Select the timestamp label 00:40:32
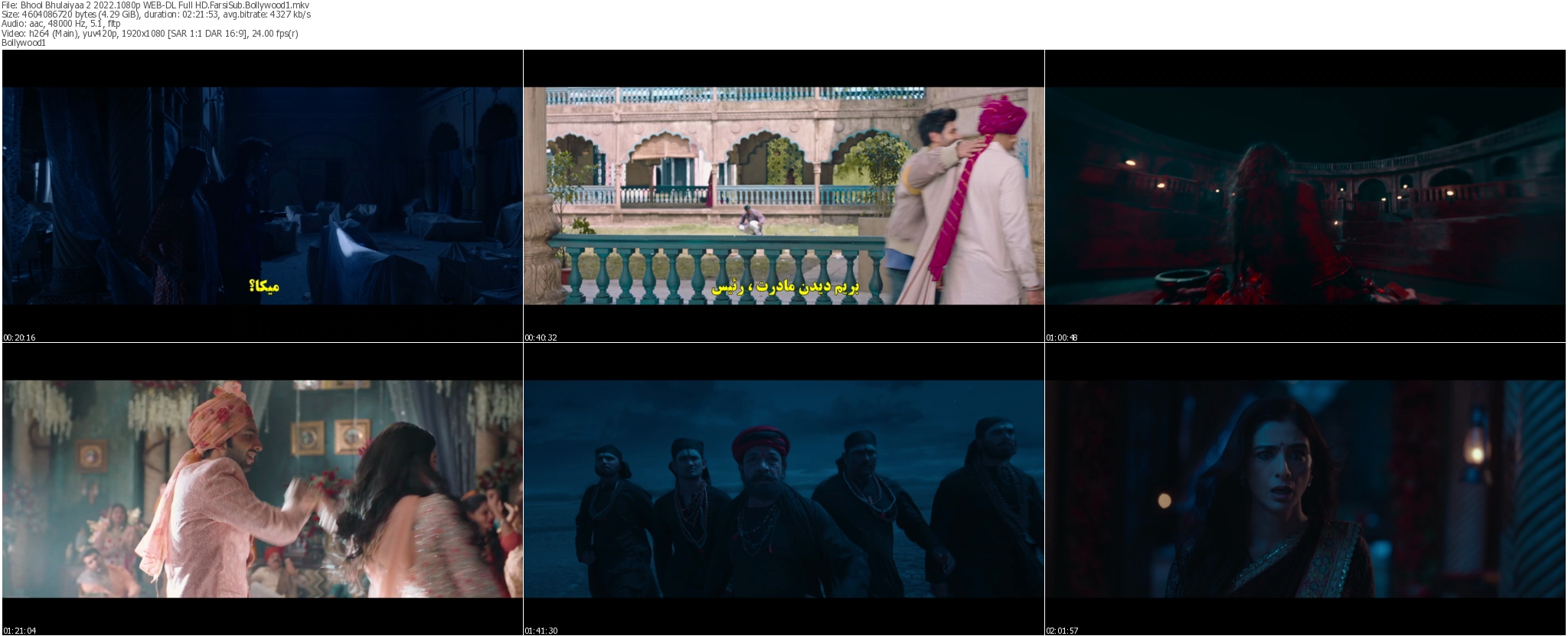Screen dimensions: 1568x636 (x=541, y=338)
